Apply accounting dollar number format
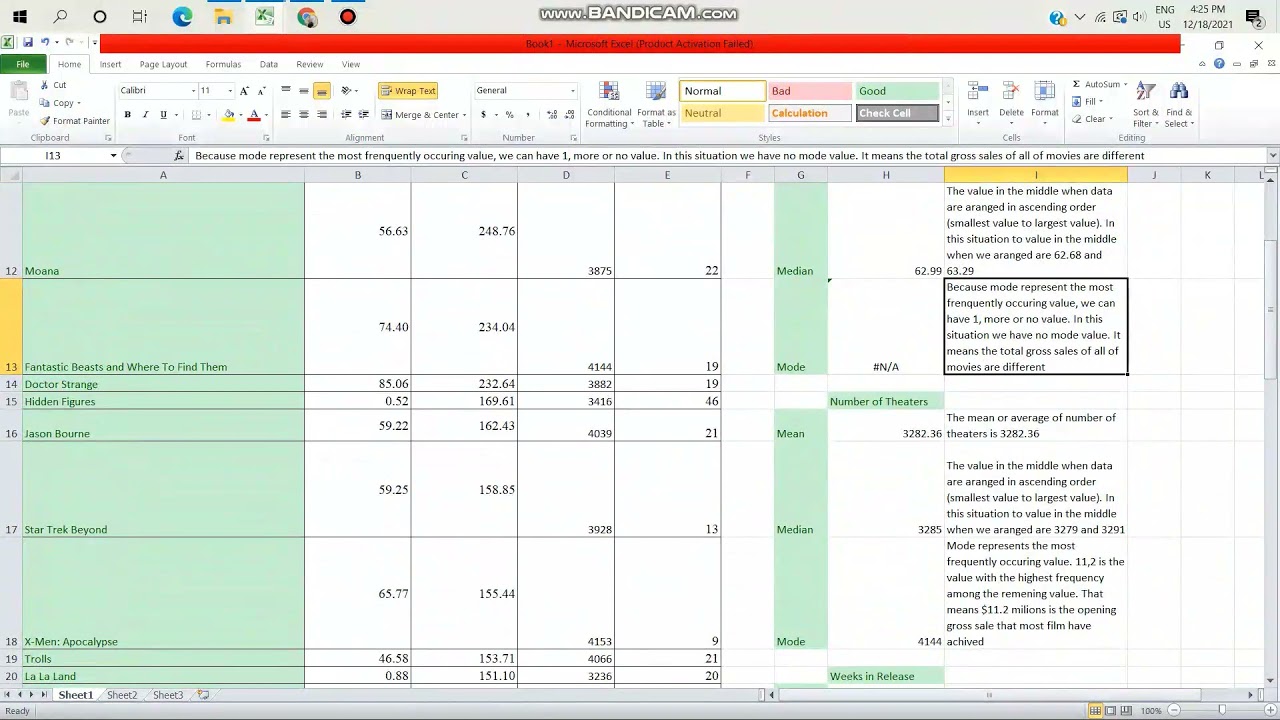This screenshot has width=1280, height=720. coord(483,115)
